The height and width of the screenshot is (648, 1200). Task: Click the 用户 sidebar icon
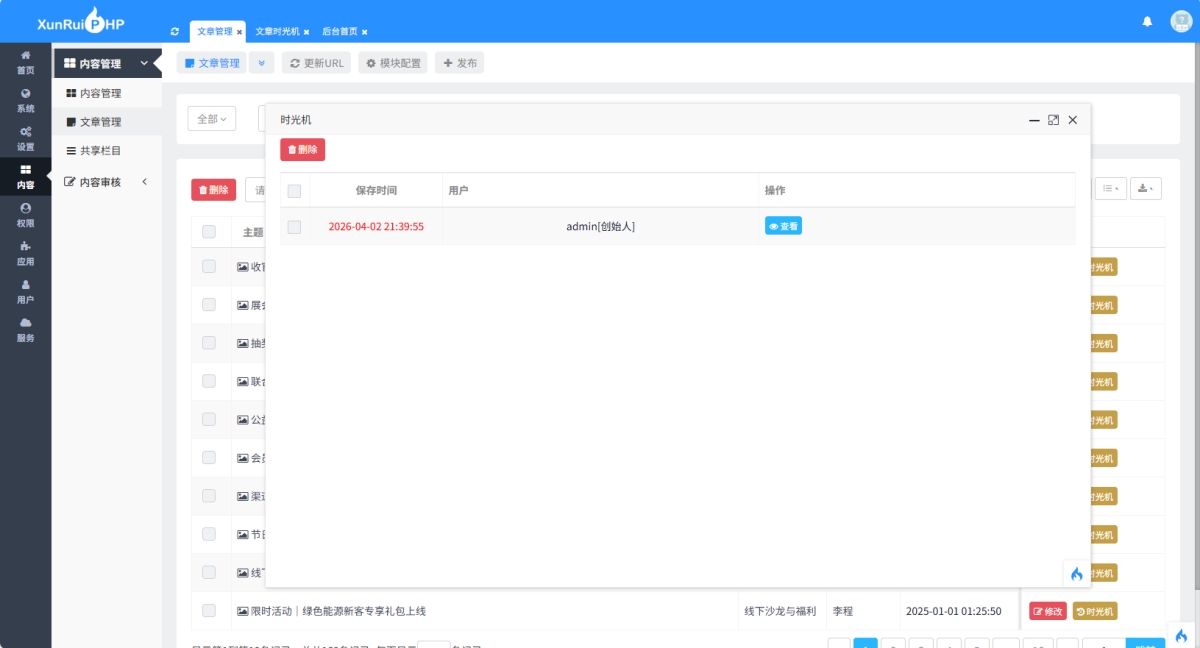coord(25,292)
